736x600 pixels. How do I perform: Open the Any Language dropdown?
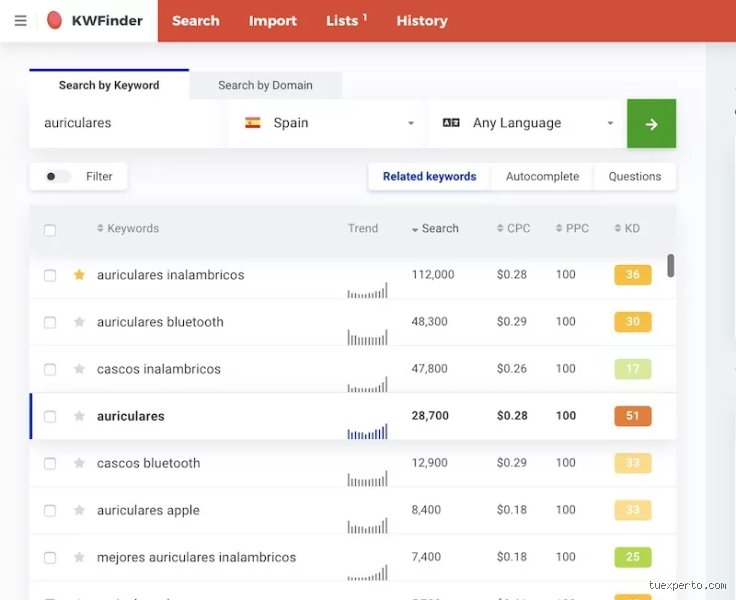tap(527, 123)
